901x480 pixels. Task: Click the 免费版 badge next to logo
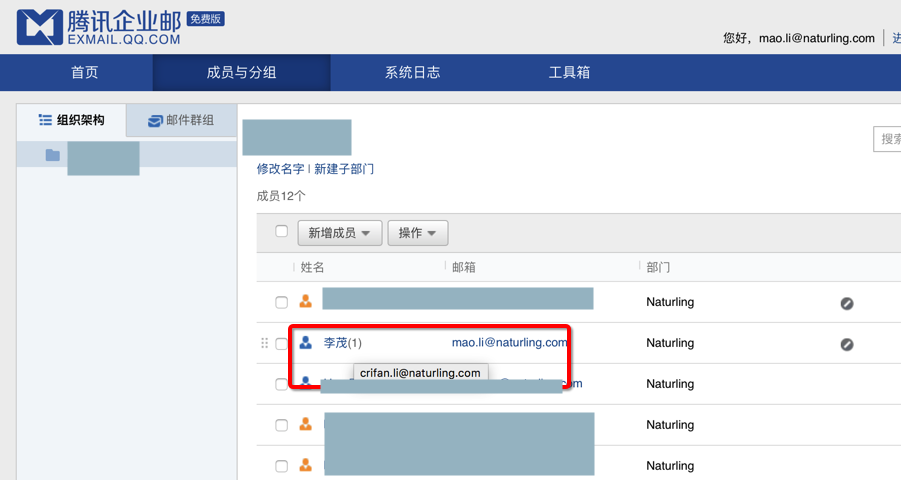pyautogui.click(x=206, y=19)
